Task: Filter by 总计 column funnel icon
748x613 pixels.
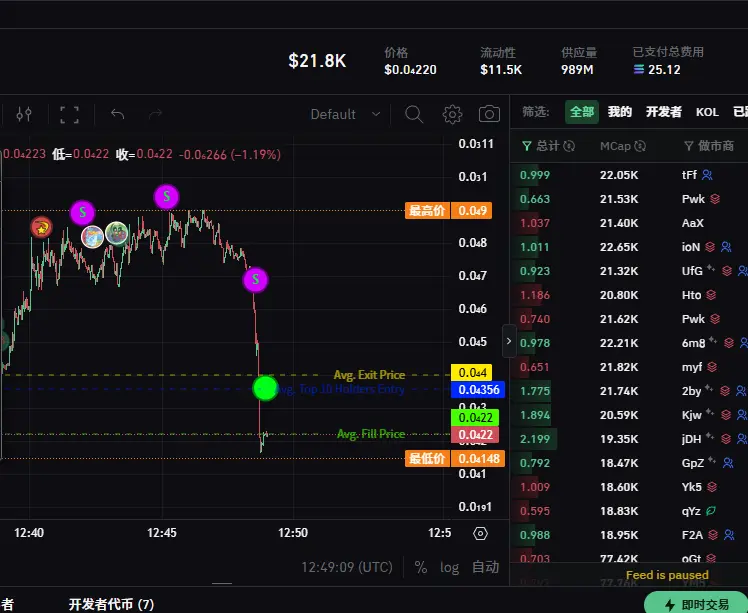Action: (x=527, y=146)
